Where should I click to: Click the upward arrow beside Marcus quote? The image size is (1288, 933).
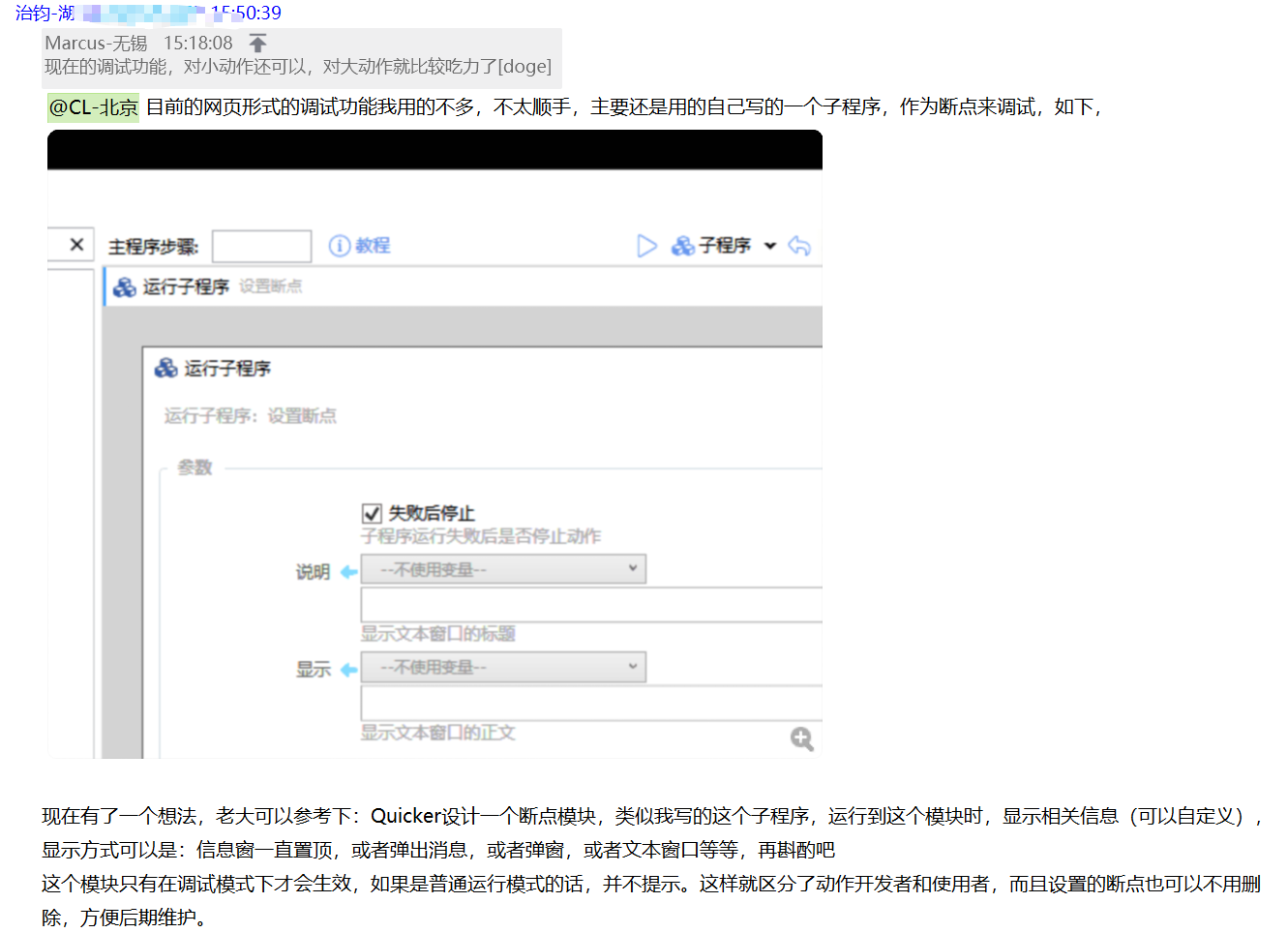[x=257, y=43]
